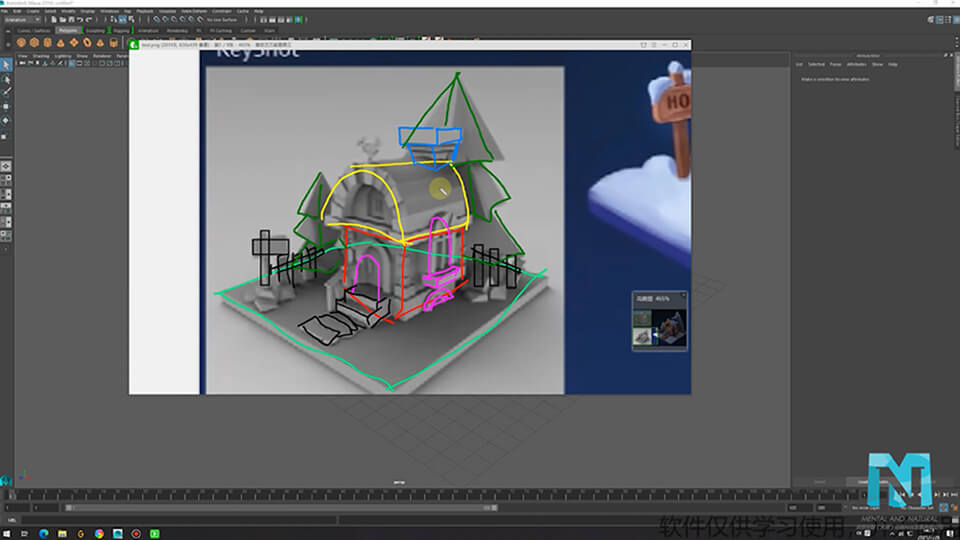Activate the Select tool in the toolbox
960x540 pixels.
click(x=6, y=65)
